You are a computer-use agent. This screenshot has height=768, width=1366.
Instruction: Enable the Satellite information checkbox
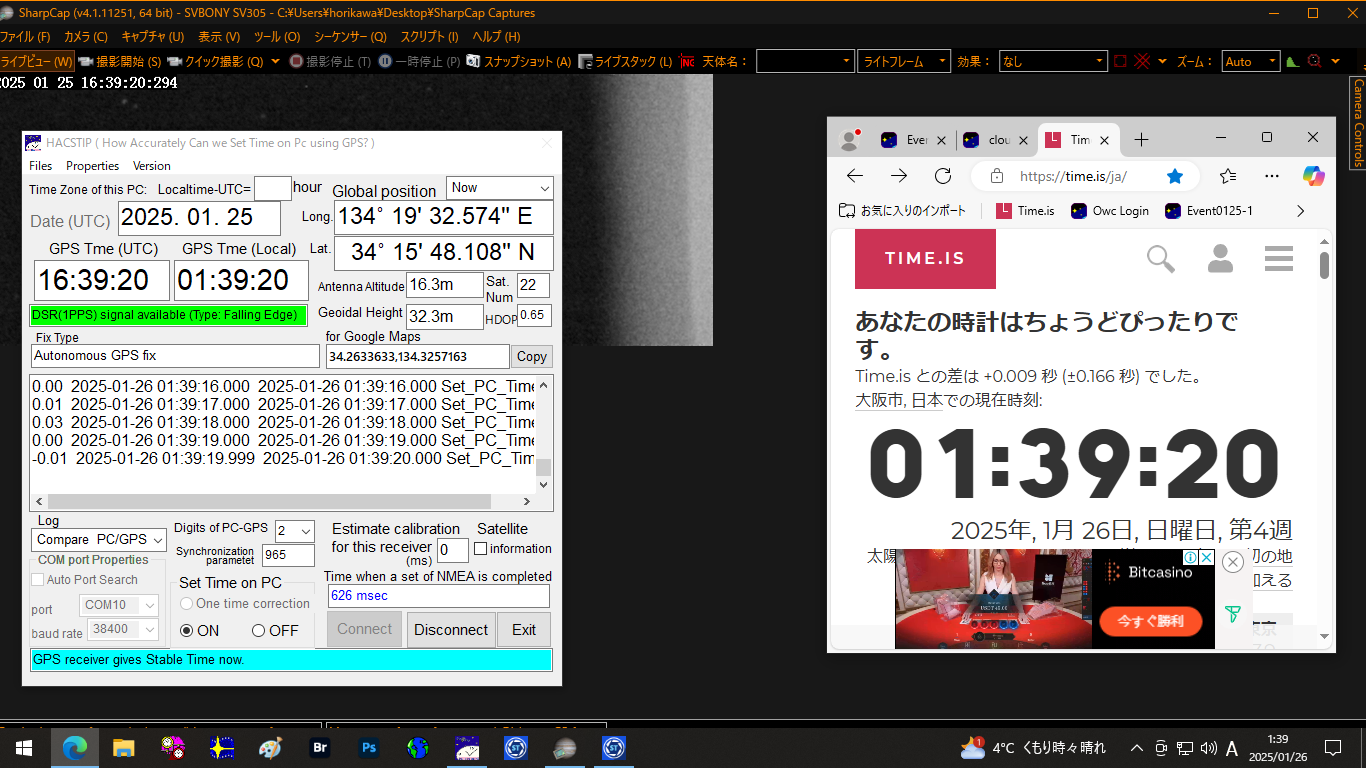pyautogui.click(x=481, y=549)
